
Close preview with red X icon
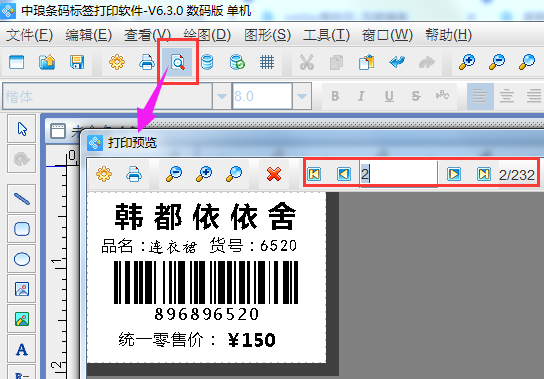(274, 174)
